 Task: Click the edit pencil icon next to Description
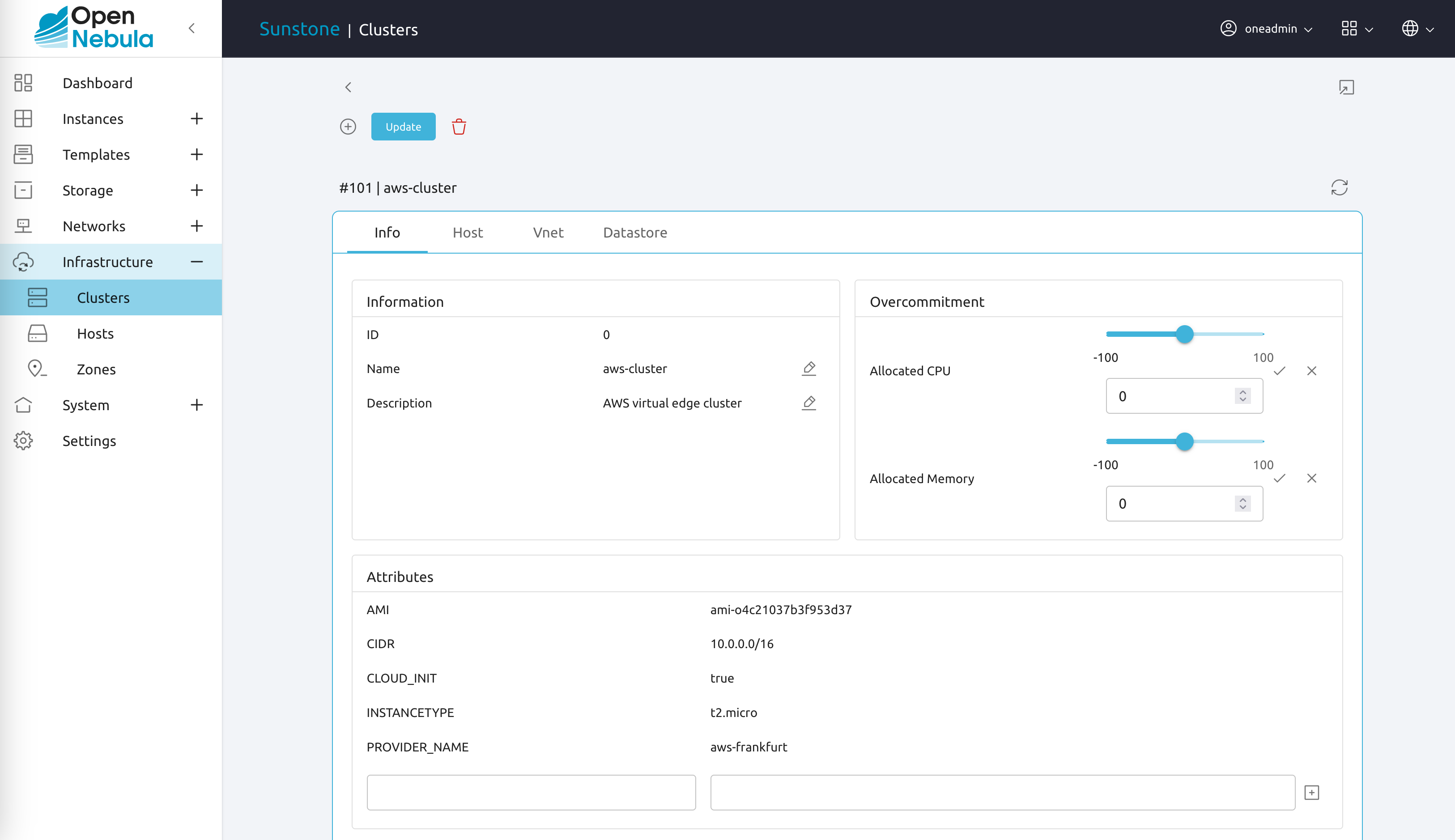pos(809,402)
